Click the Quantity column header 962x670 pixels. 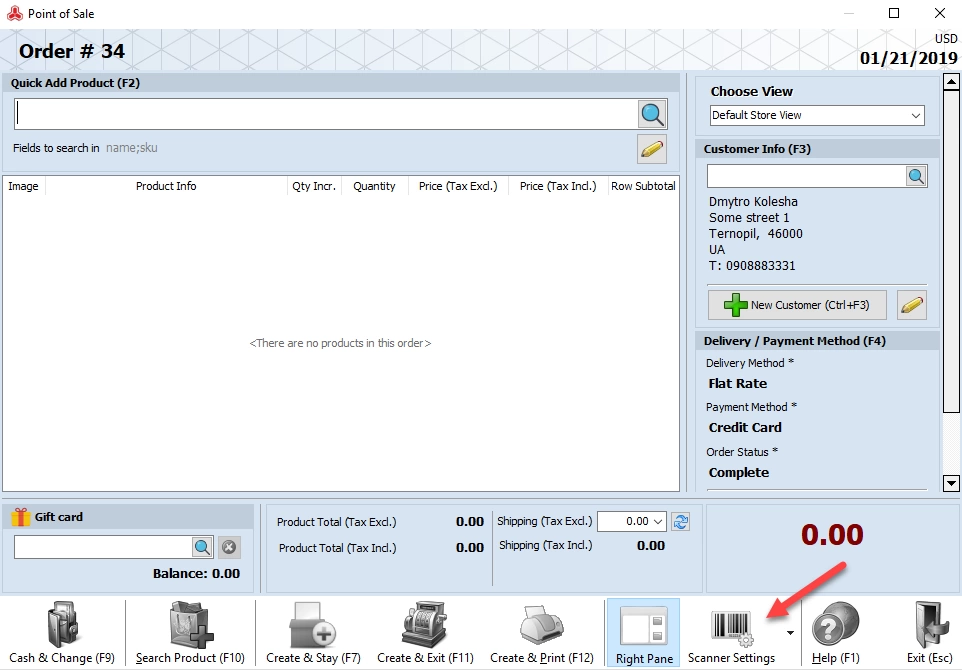374,186
